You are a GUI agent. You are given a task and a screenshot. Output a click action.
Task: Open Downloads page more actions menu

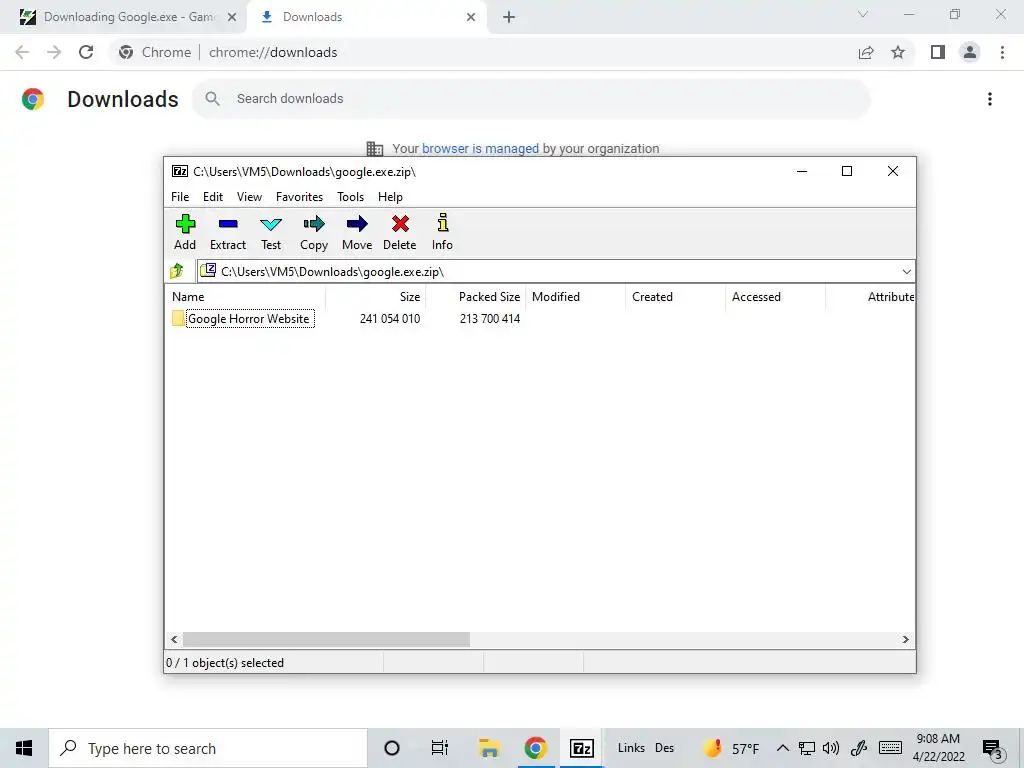990,99
